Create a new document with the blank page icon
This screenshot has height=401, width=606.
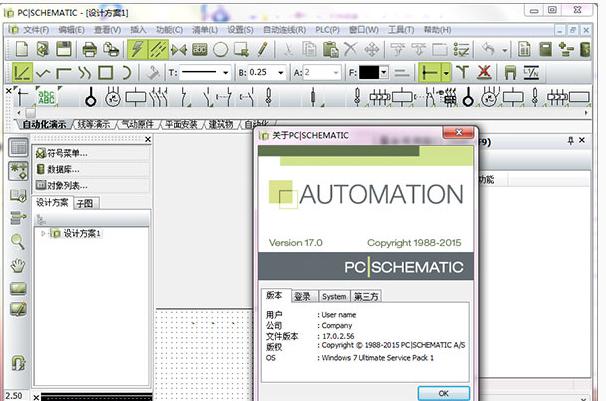point(22,49)
